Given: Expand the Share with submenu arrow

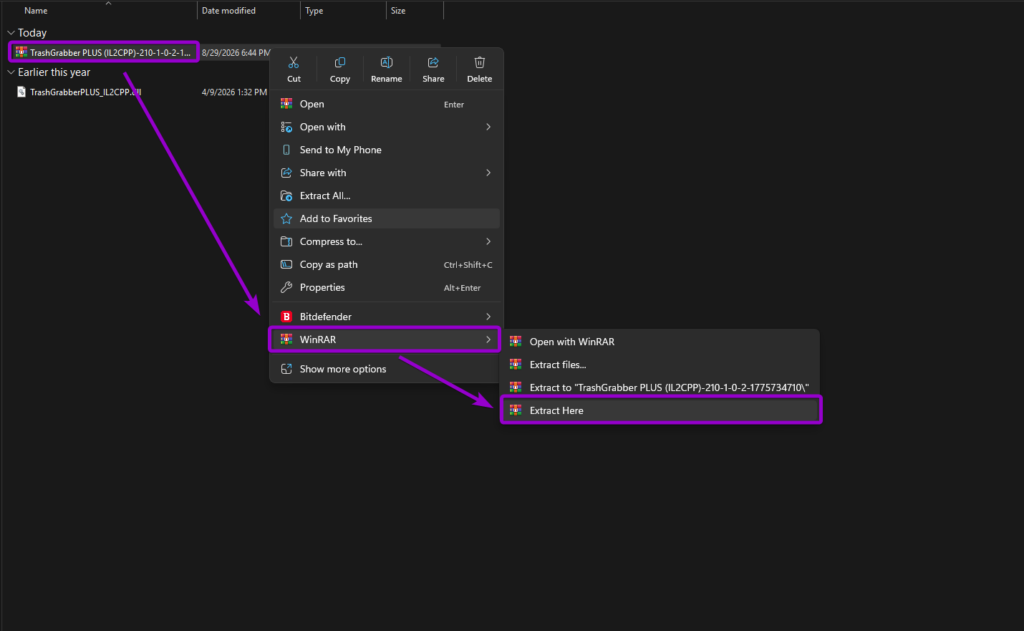Looking at the screenshot, I should 488,172.
